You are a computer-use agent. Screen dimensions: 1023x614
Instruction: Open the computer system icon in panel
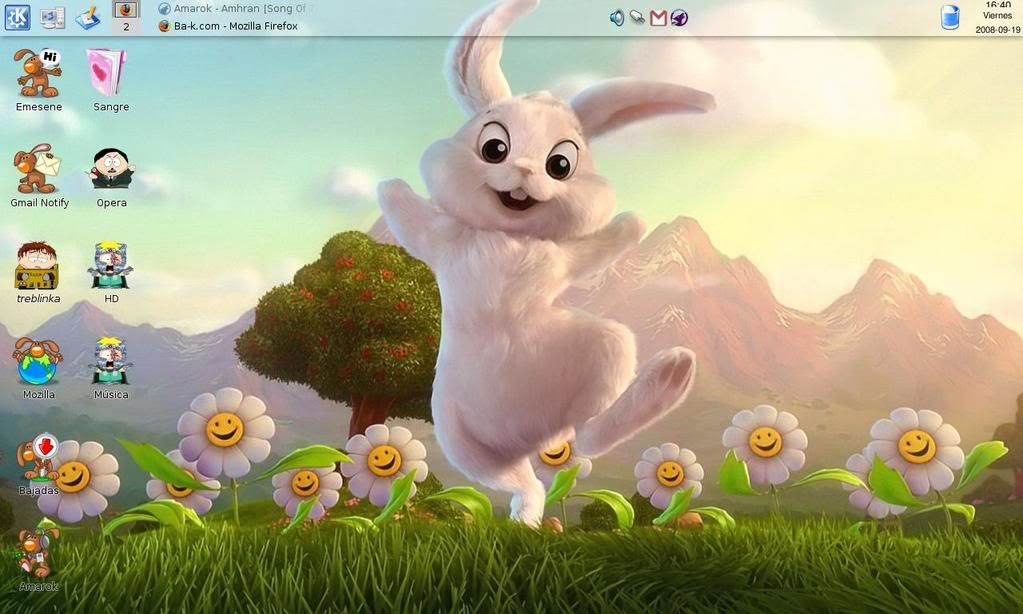tap(53, 18)
